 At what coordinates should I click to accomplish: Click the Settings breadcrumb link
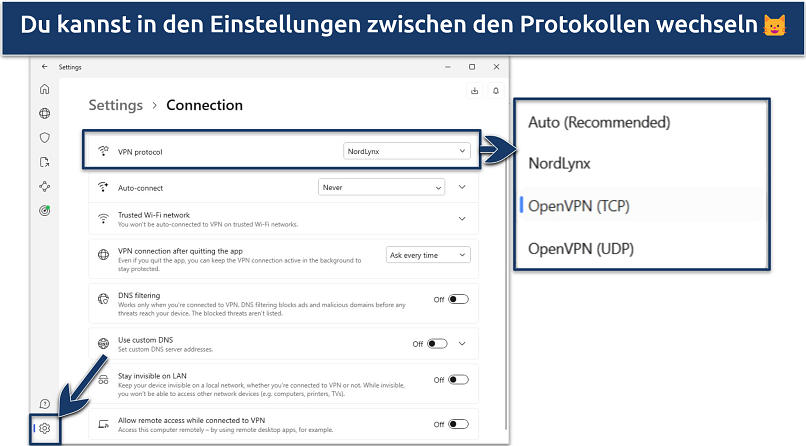[x=115, y=105]
